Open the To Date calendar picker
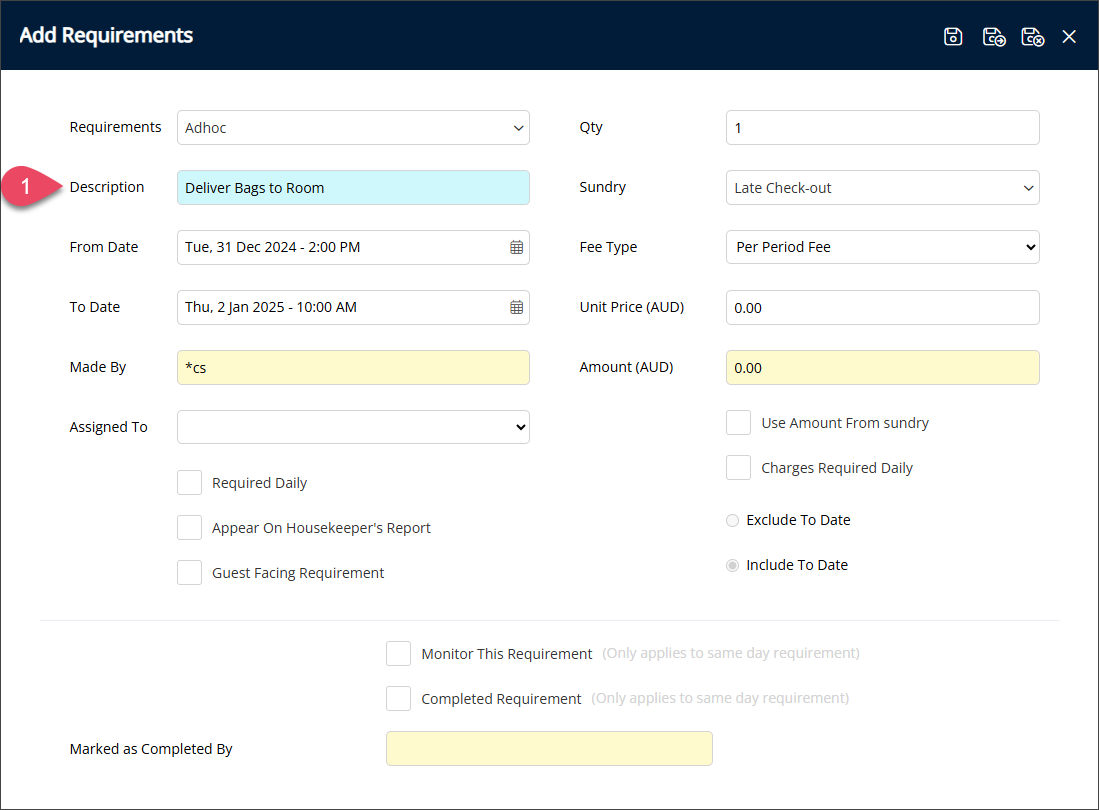The image size is (1099, 810). [517, 308]
